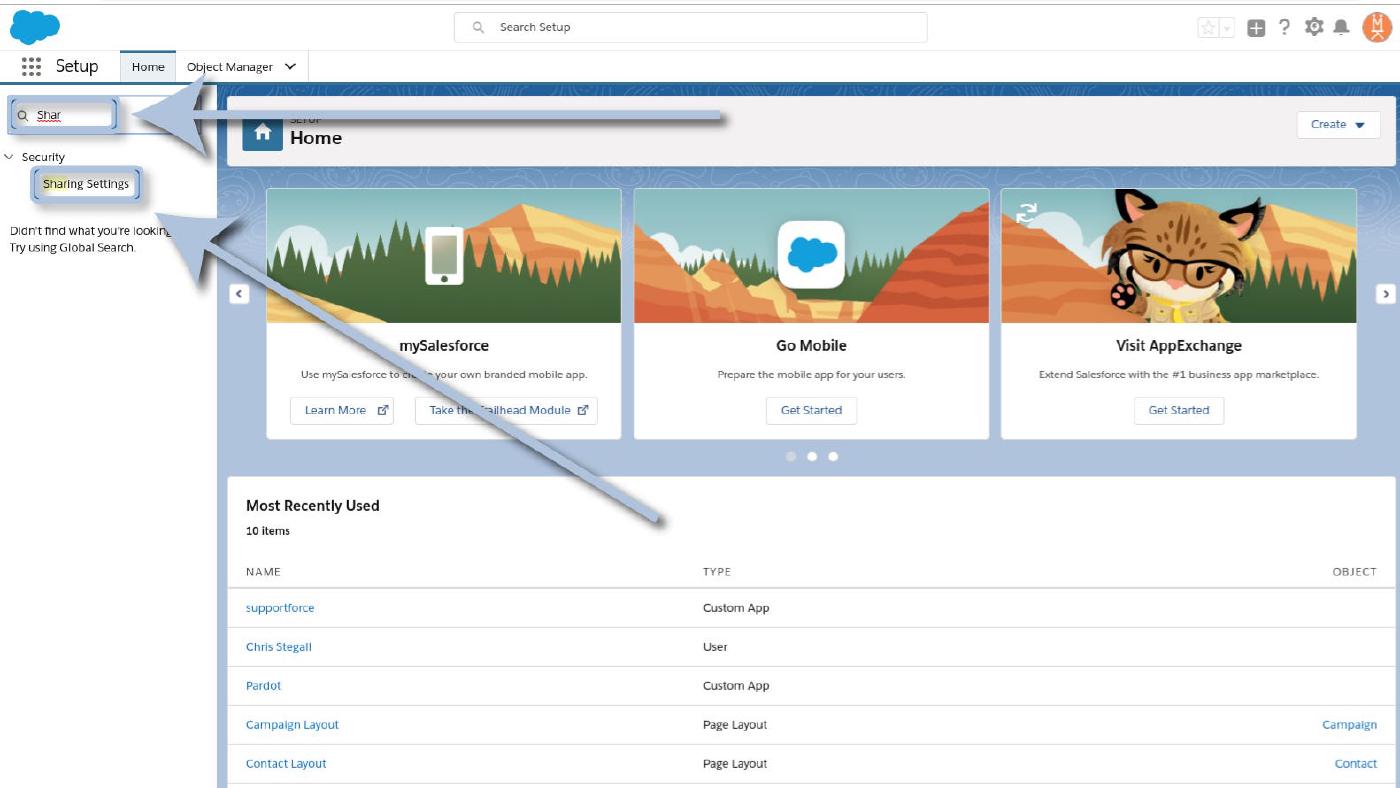The image size is (1400, 788).
Task: Open the Object Manager tab
Action: point(230,67)
